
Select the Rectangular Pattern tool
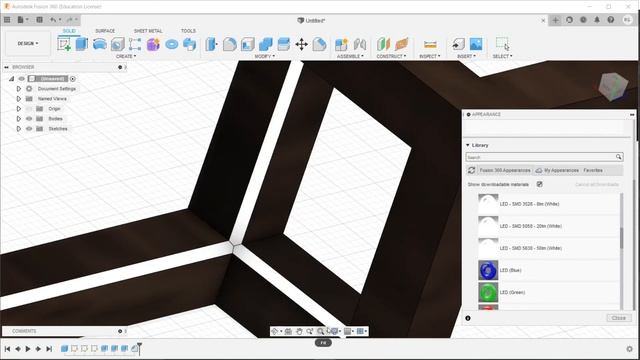click(x=135, y=44)
